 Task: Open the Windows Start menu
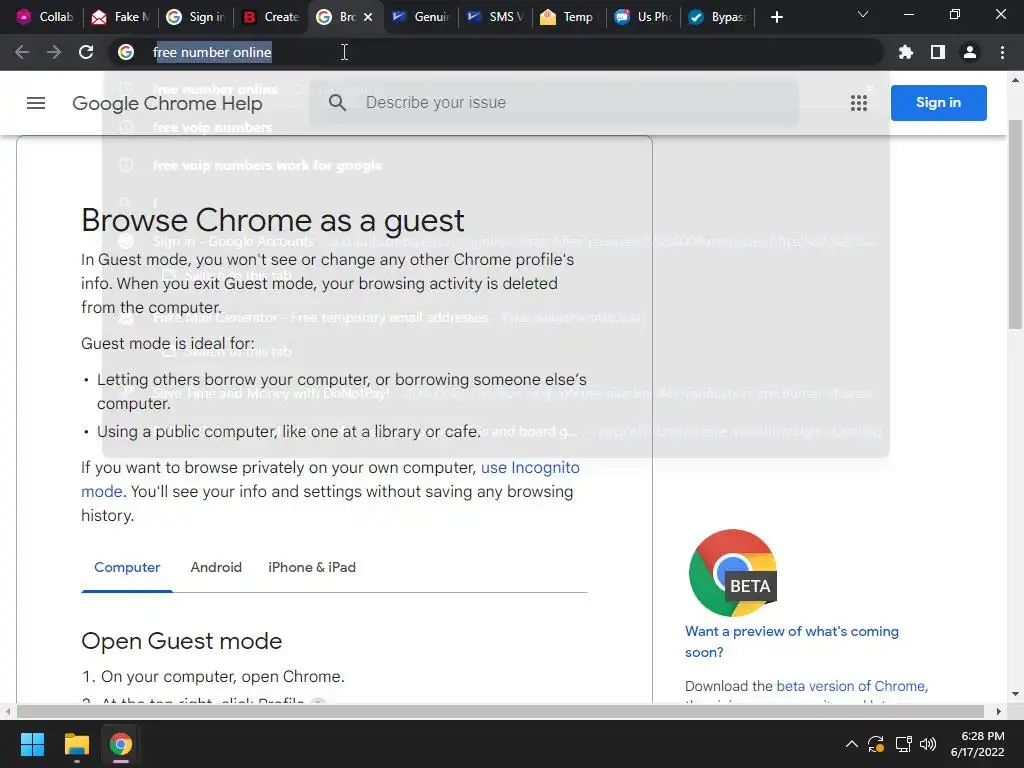tap(32, 744)
